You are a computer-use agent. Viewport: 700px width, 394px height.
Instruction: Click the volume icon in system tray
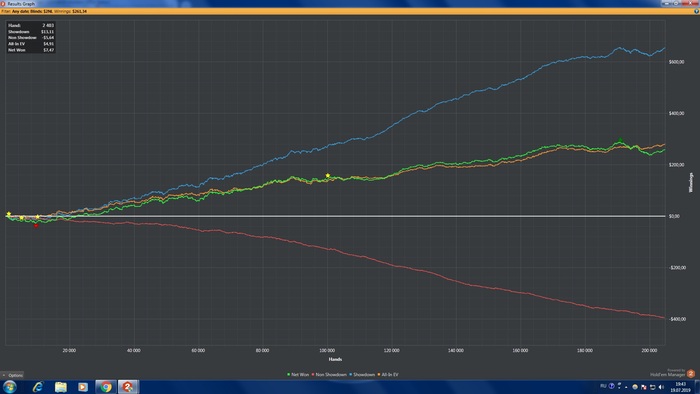661,387
